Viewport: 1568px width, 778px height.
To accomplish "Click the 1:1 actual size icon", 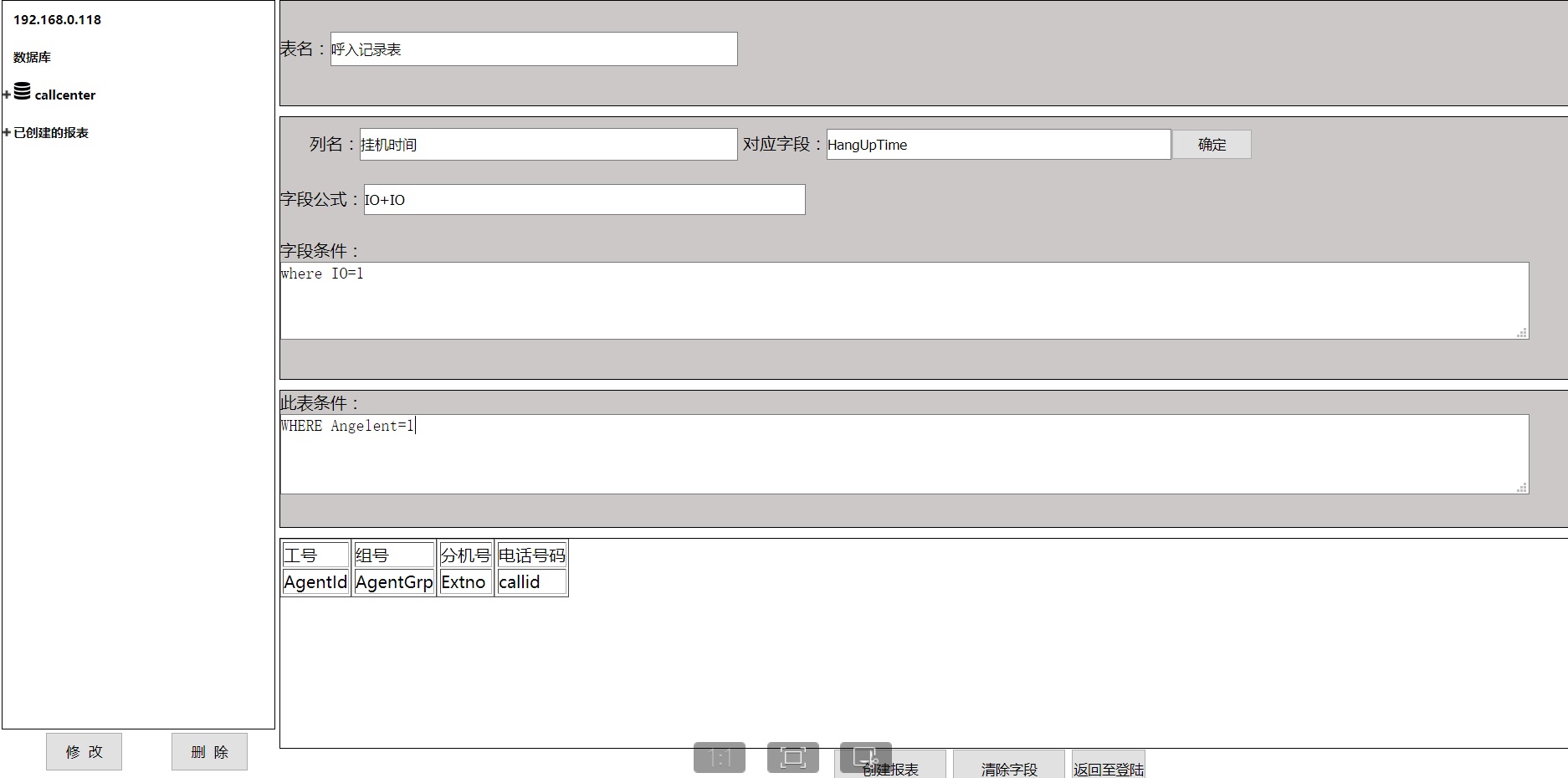I will (719, 758).
